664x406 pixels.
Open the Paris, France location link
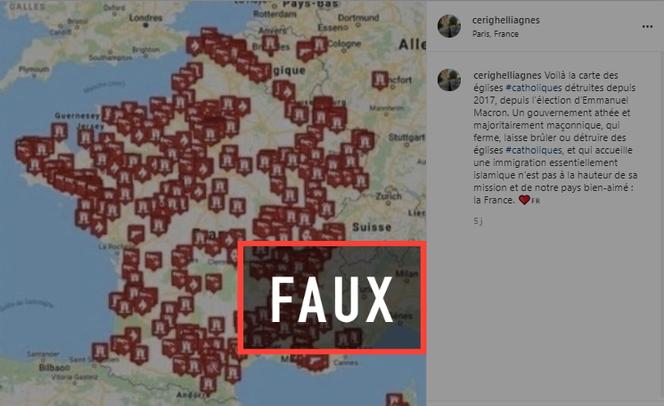pyautogui.click(x=495, y=34)
